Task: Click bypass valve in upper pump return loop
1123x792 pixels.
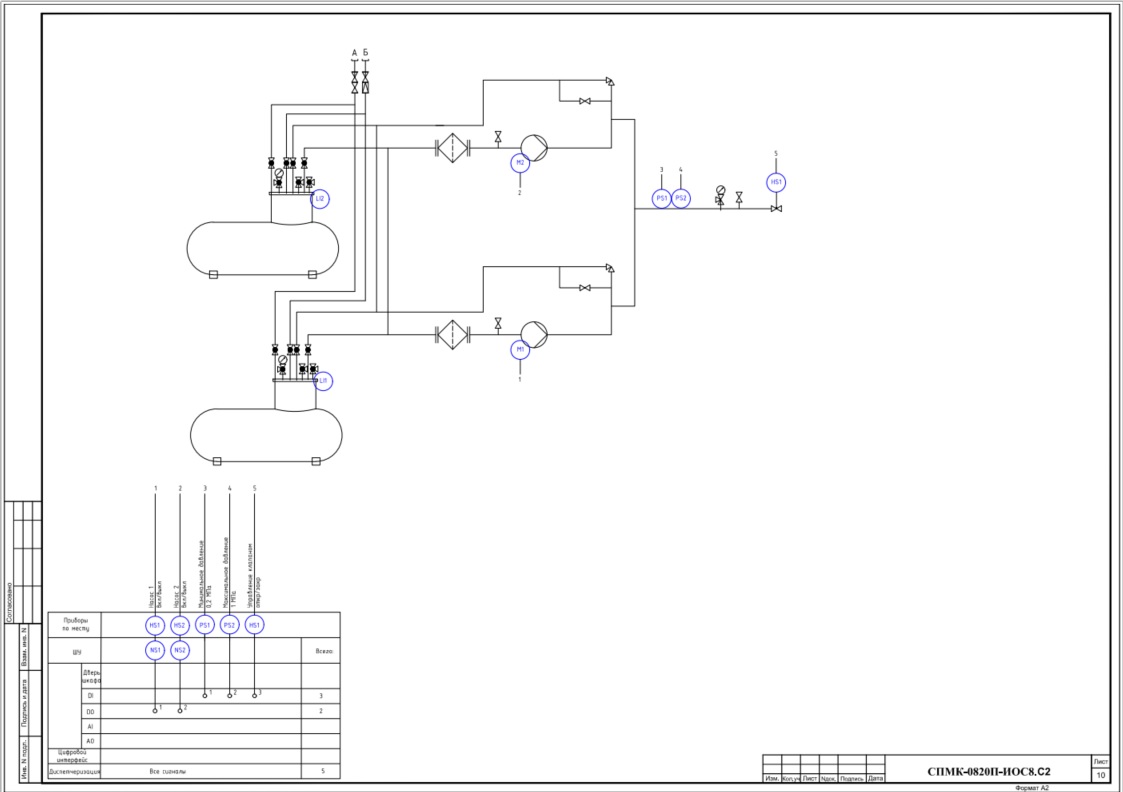Action: [584, 102]
